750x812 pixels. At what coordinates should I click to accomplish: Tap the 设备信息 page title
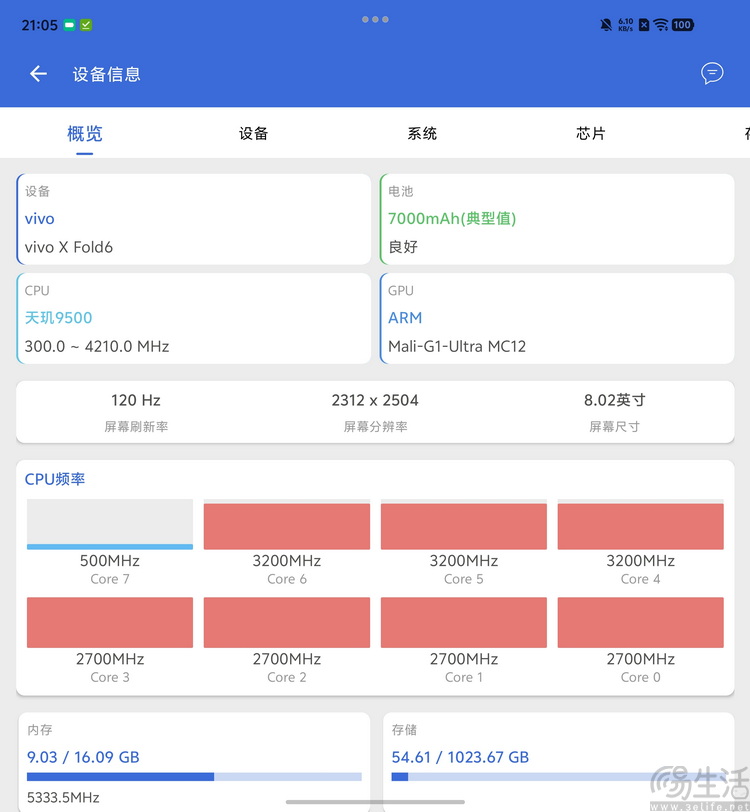point(107,74)
